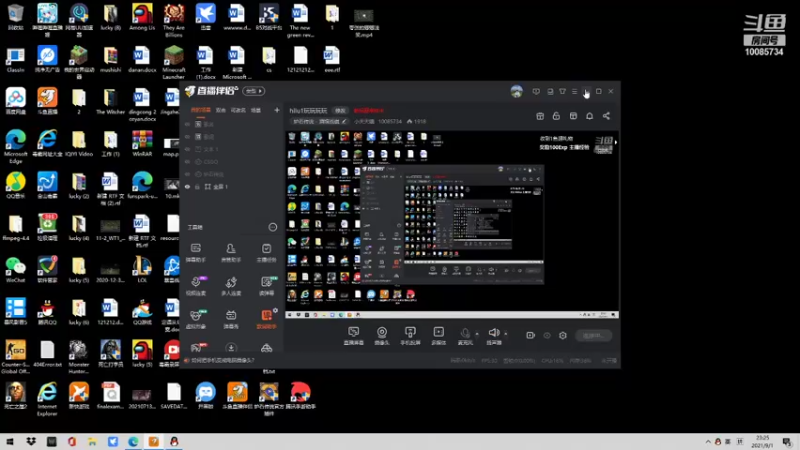
Task: Add a 手机投屏 phone casting source
Action: point(410,336)
